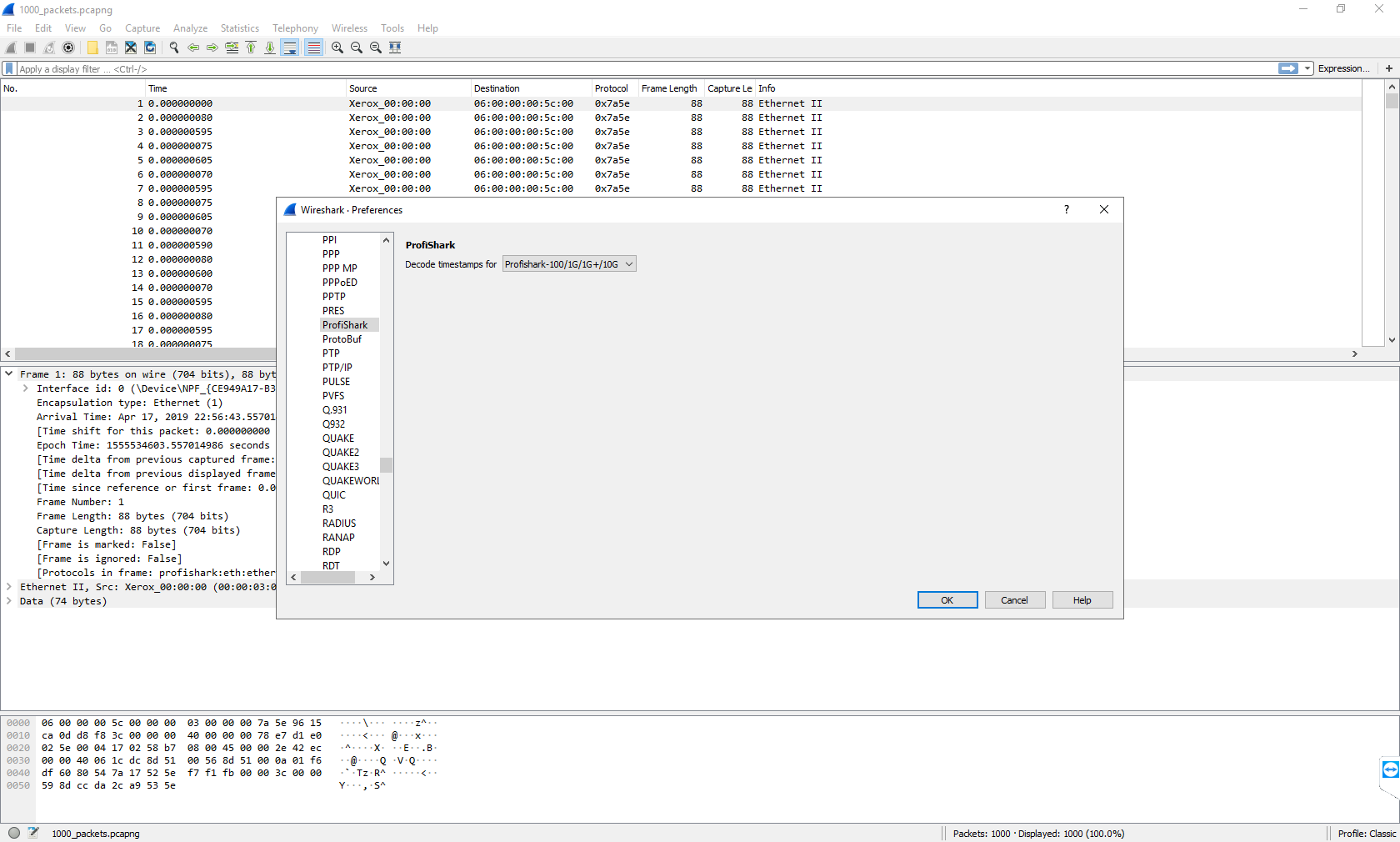Image resolution: width=1400 pixels, height=842 pixels.
Task: Open the File menu
Action: click(14, 28)
